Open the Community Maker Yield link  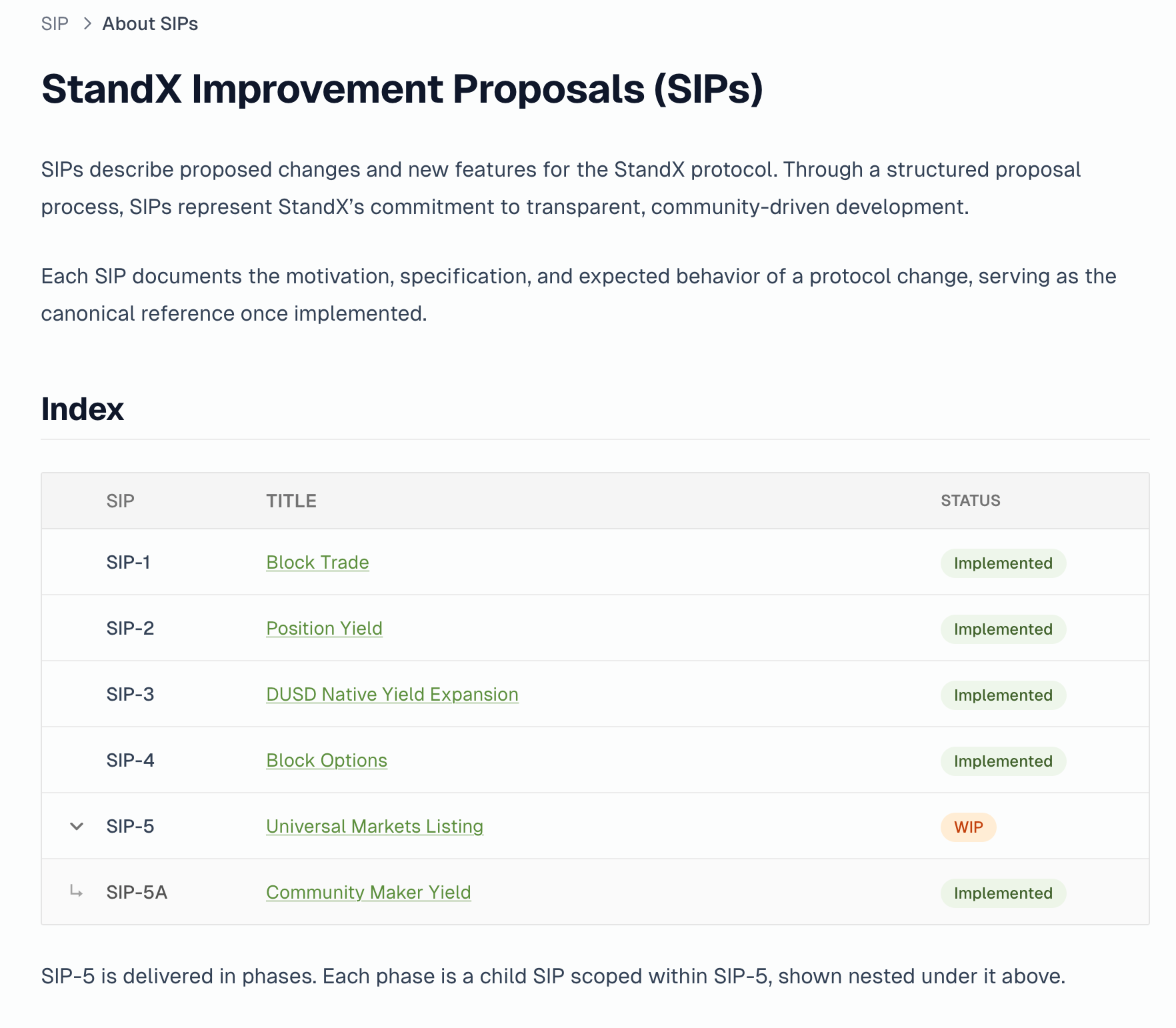click(x=369, y=893)
